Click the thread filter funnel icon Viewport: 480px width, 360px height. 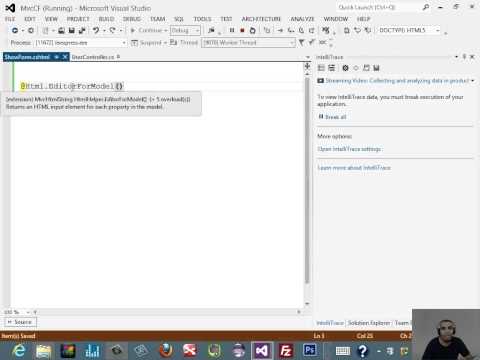click(301, 42)
